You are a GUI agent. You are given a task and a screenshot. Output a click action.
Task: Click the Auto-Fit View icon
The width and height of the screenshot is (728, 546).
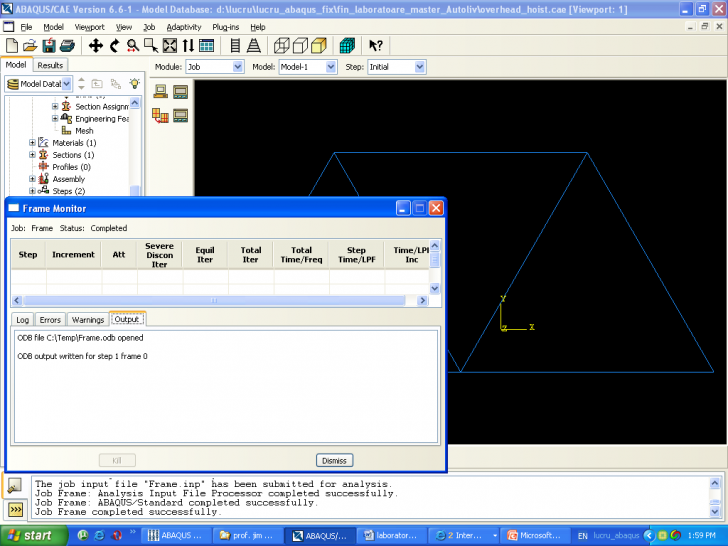pyautogui.click(x=169, y=46)
